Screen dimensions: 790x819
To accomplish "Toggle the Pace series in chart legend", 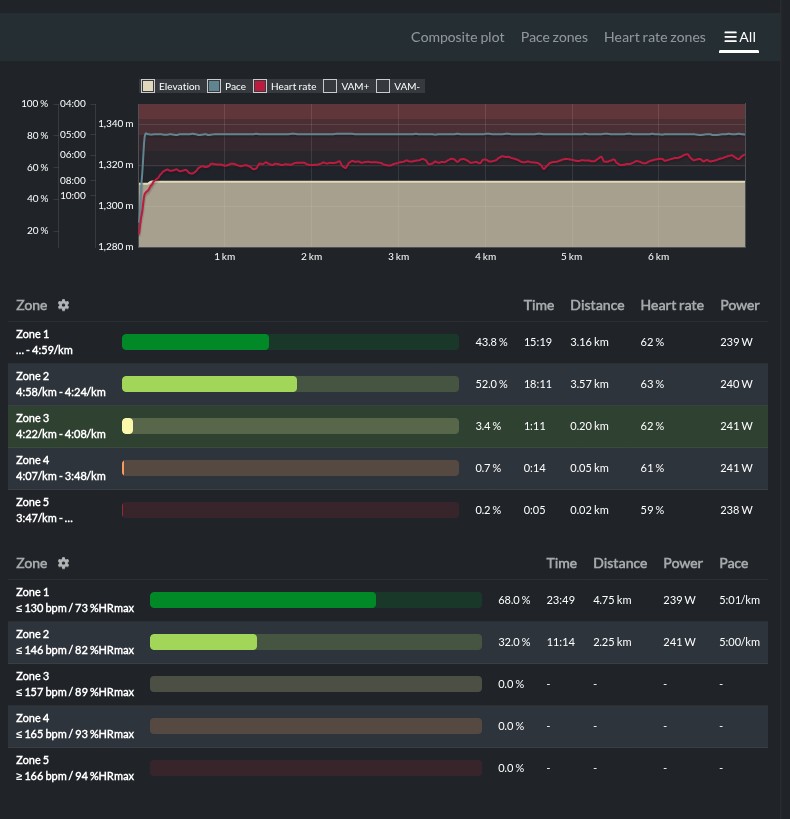I will (x=214, y=86).
